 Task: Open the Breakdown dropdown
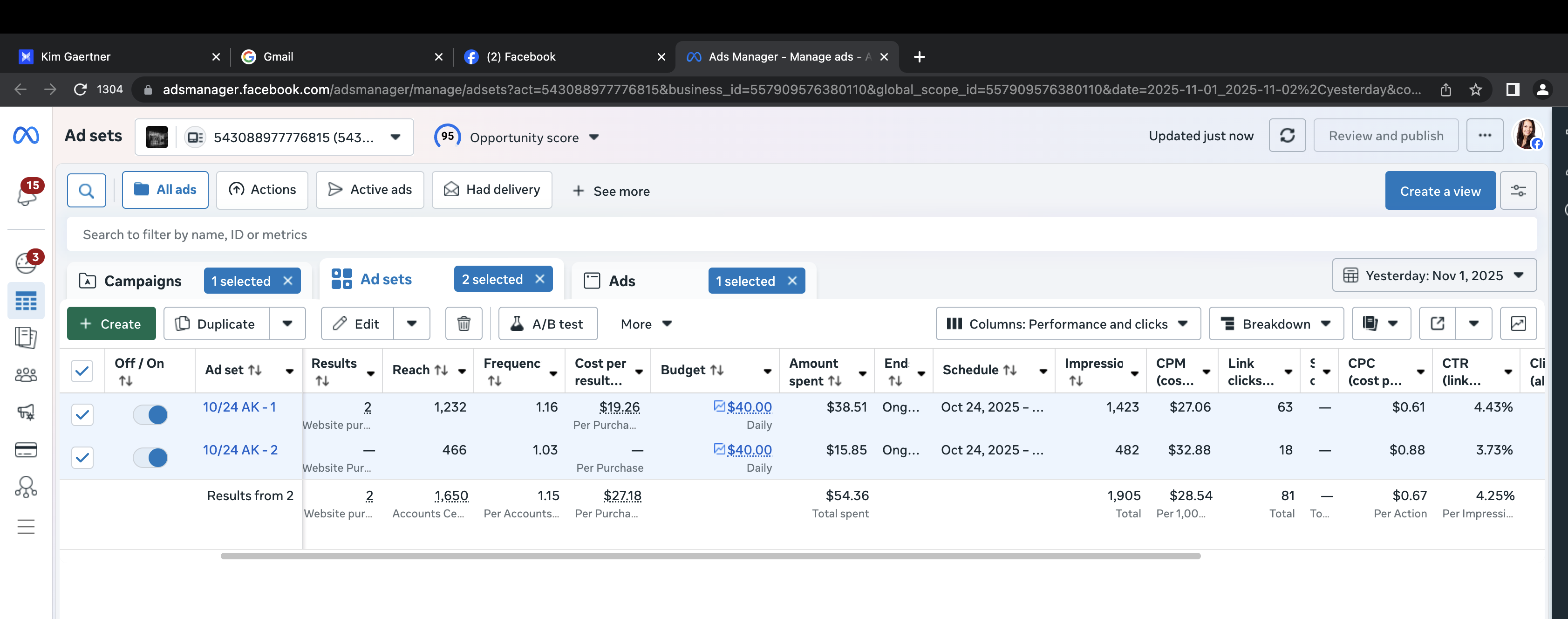[x=1276, y=323]
